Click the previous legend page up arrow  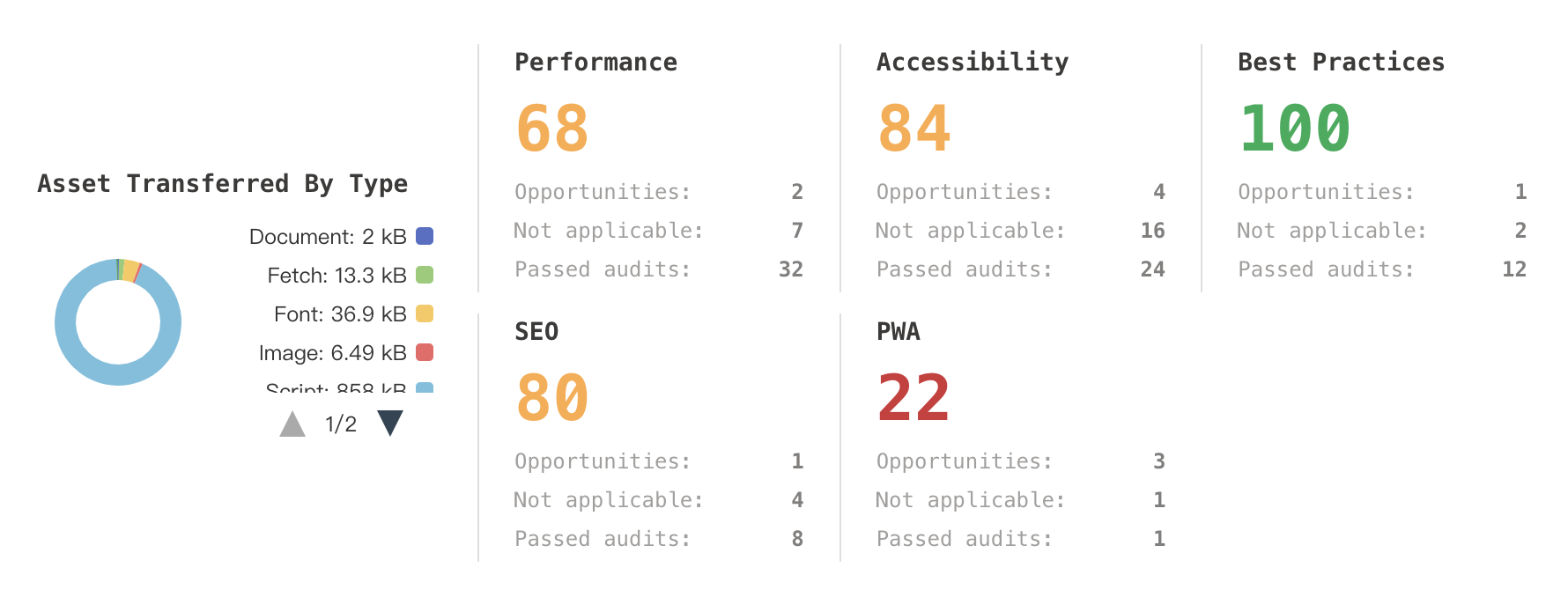point(292,424)
